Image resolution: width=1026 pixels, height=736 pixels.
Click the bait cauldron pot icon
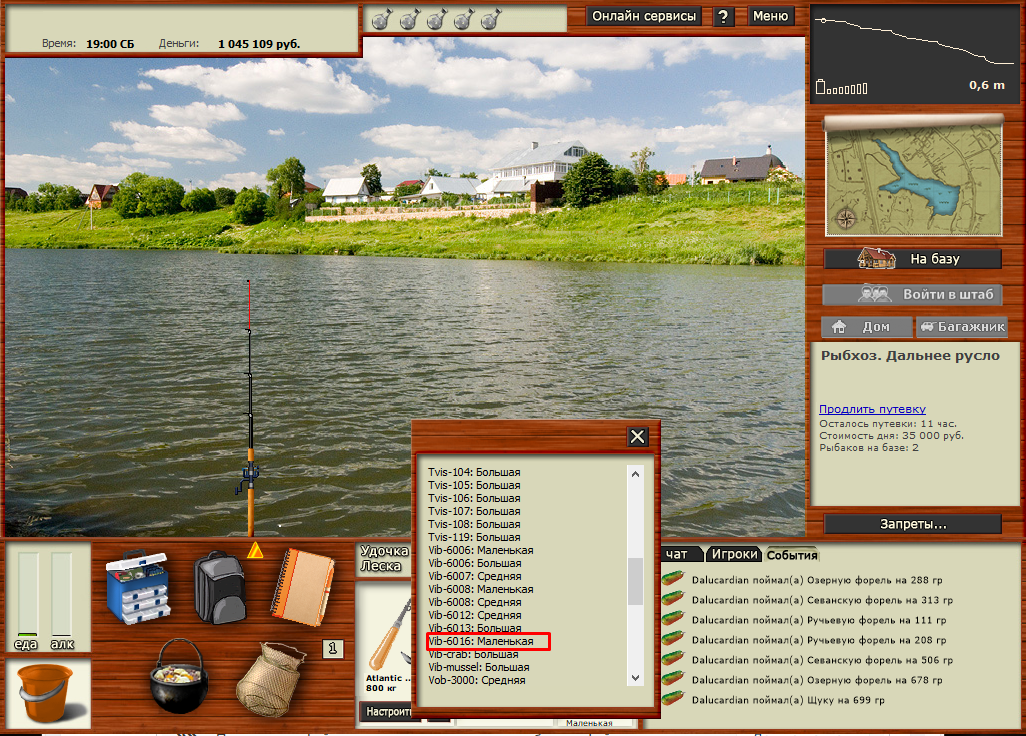coord(179,676)
